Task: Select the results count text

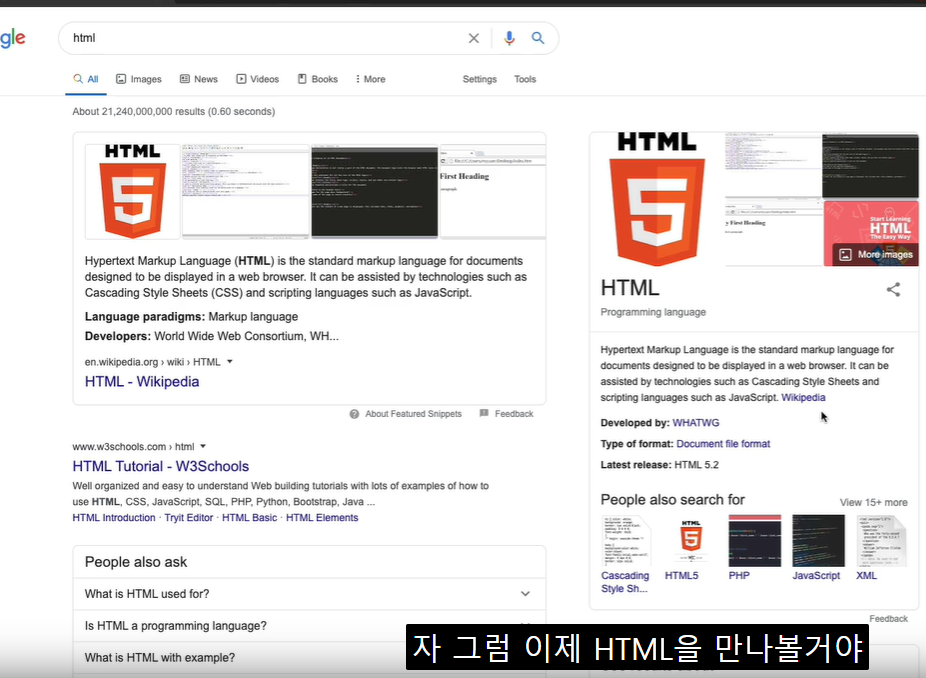Action: click(x=174, y=112)
